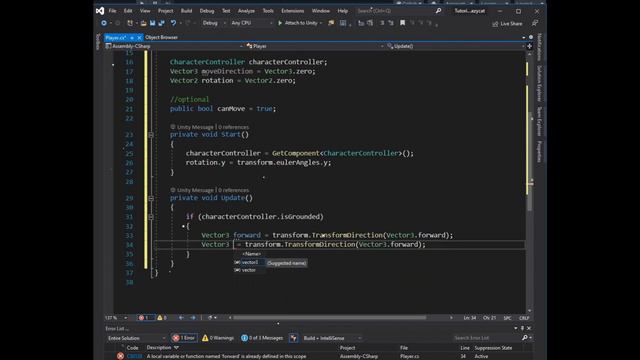Collapse the Start() method outline
Image resolution: width=640 pixels, height=360 pixels.
[x=151, y=135]
